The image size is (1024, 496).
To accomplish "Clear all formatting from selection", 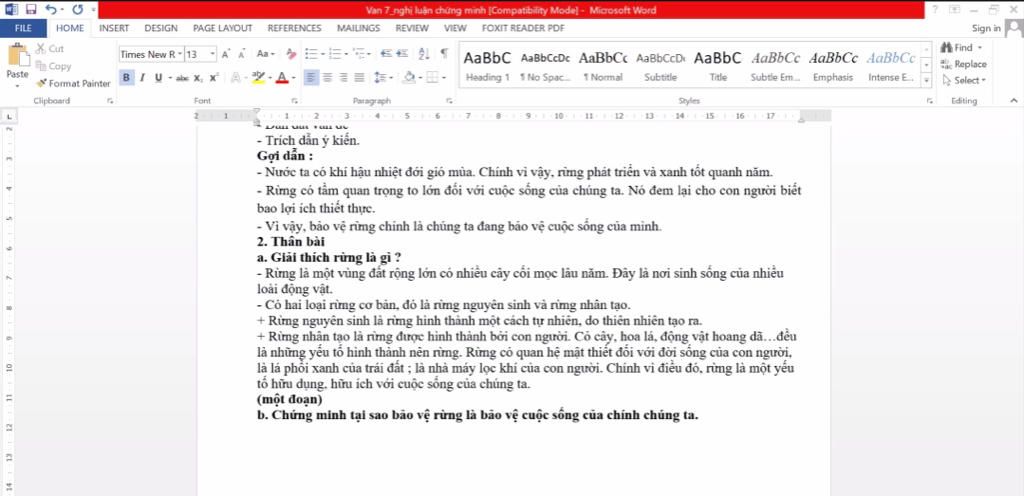I will pyautogui.click(x=291, y=54).
